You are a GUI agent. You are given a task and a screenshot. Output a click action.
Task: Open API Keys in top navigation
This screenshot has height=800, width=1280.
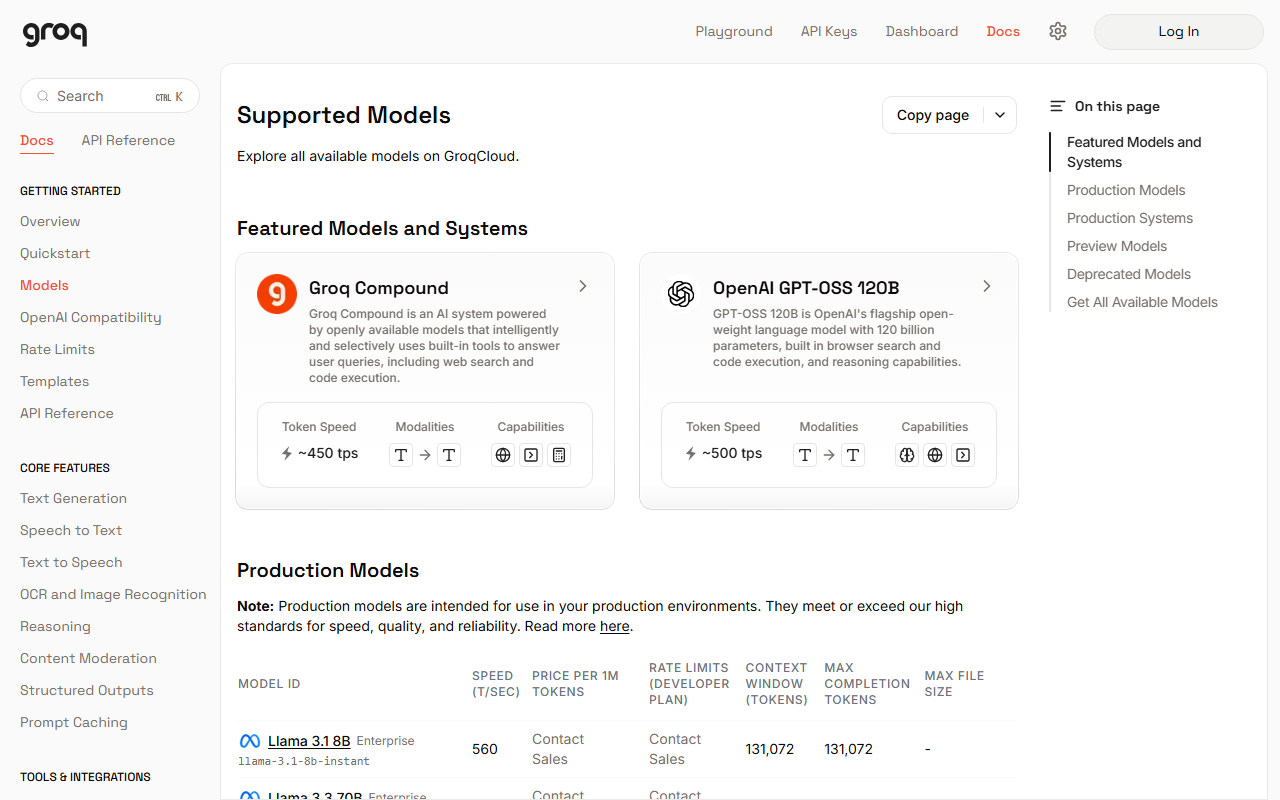click(x=829, y=31)
